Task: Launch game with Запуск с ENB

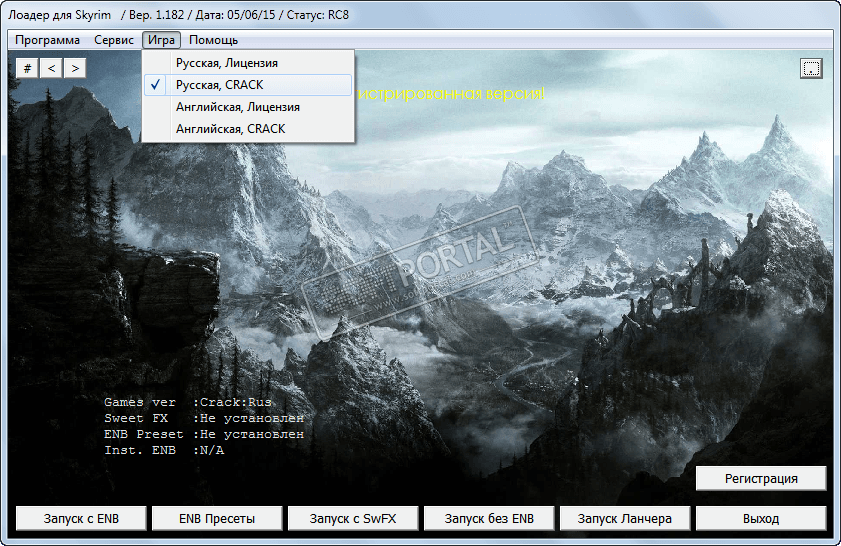Action: tap(81, 519)
